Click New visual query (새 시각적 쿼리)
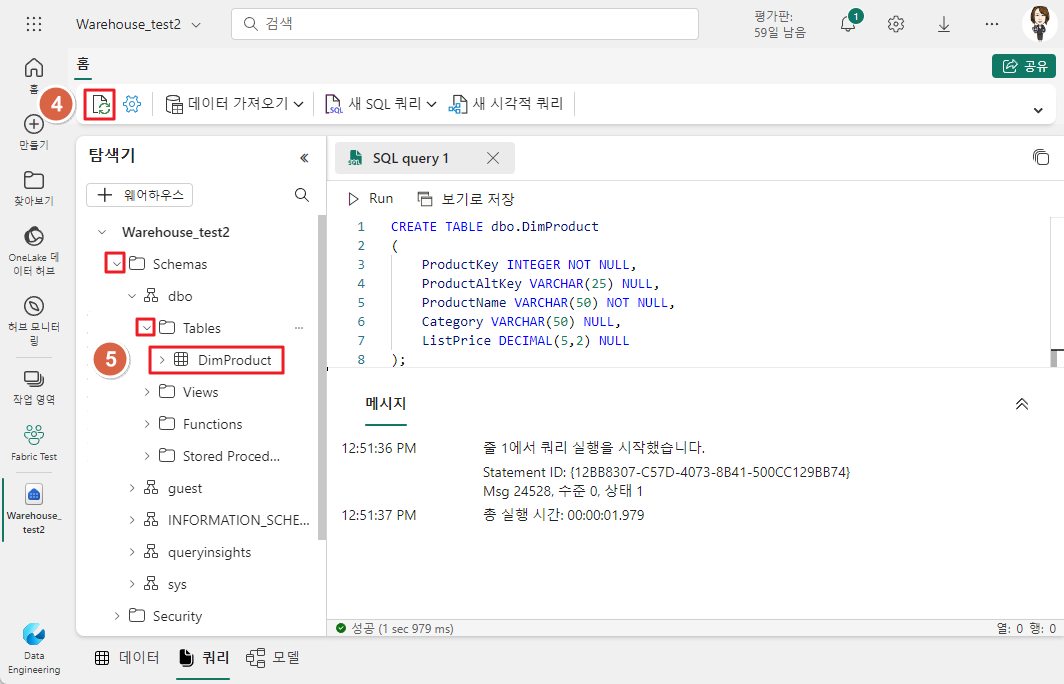The height and width of the screenshot is (684, 1064). click(x=506, y=104)
